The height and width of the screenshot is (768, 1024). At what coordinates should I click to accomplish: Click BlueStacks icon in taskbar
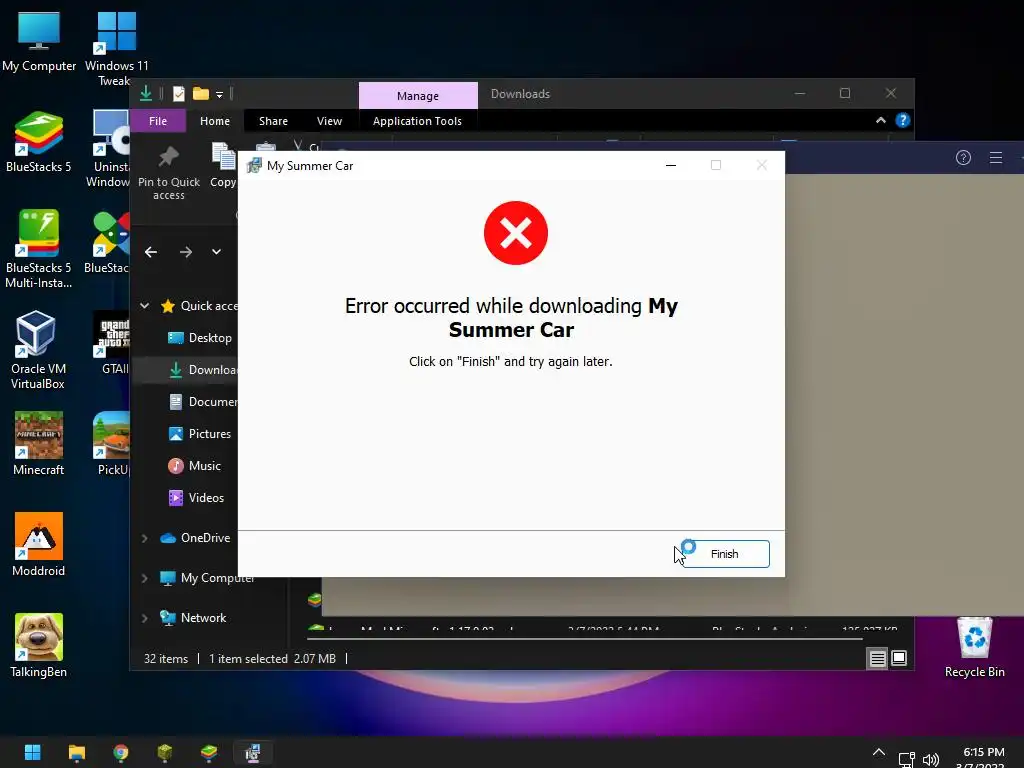click(x=209, y=752)
